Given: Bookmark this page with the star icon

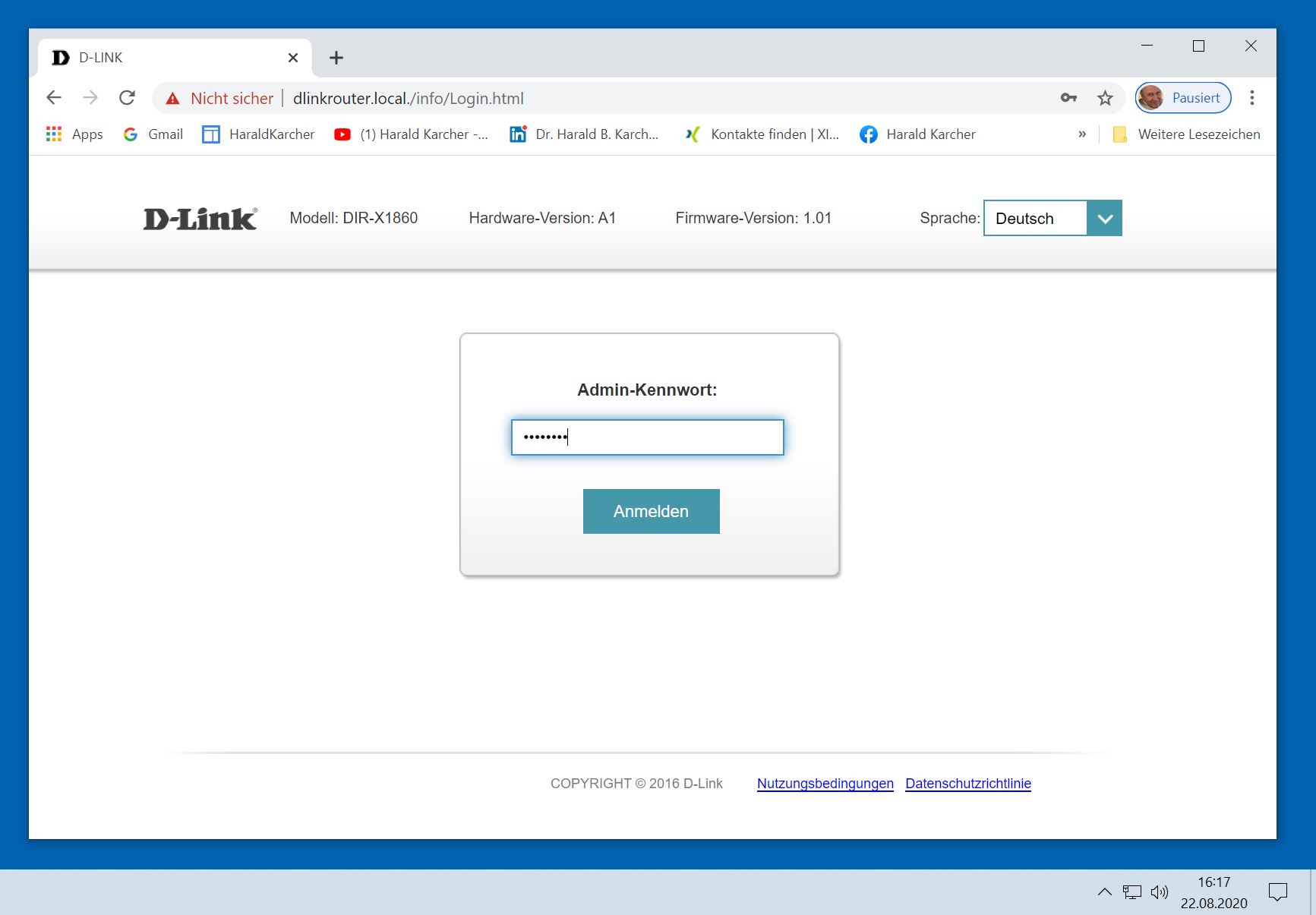Looking at the screenshot, I should [x=1105, y=98].
